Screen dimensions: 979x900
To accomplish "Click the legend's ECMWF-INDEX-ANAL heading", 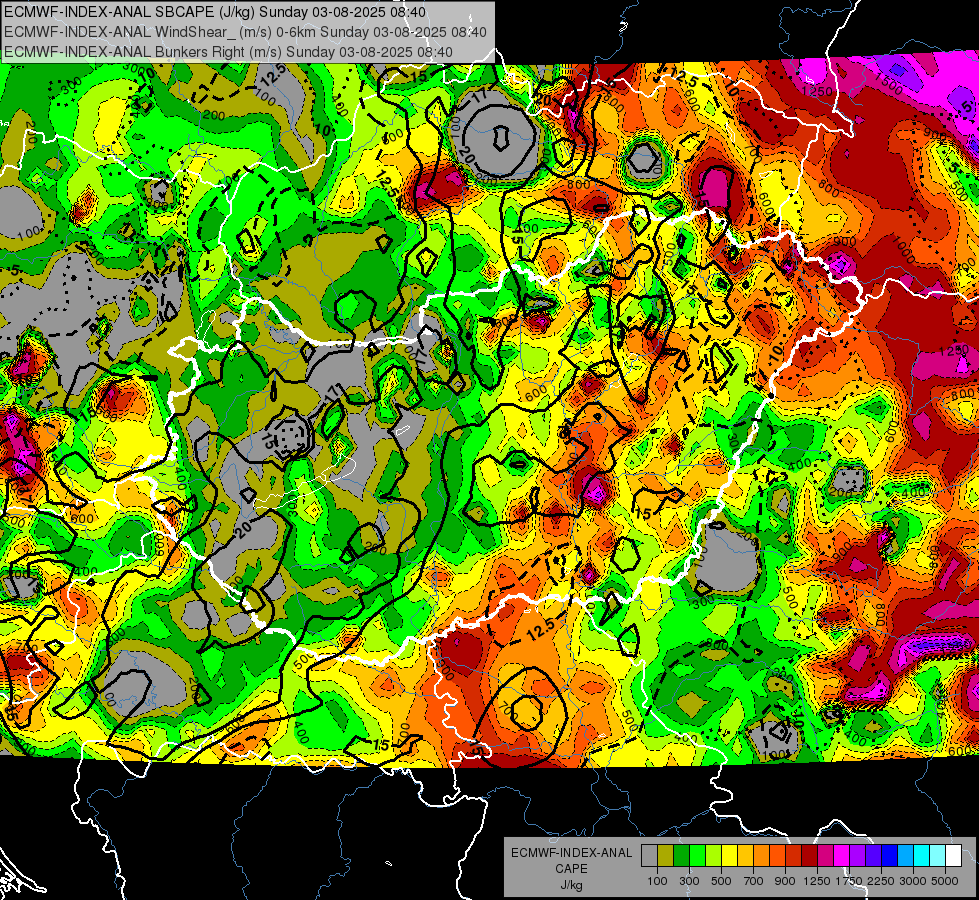I will coord(571,853).
